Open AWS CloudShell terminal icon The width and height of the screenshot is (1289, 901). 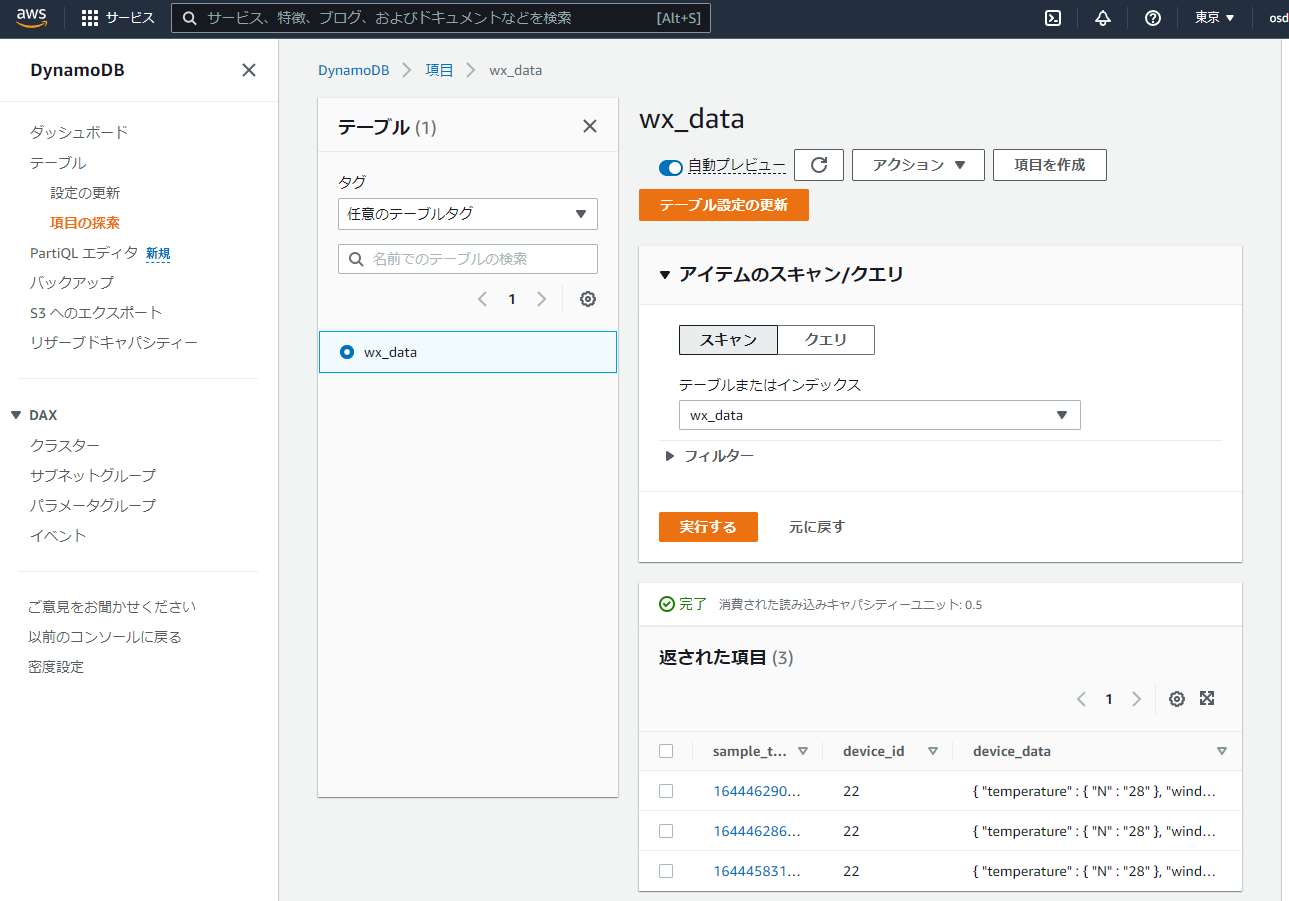1053,18
